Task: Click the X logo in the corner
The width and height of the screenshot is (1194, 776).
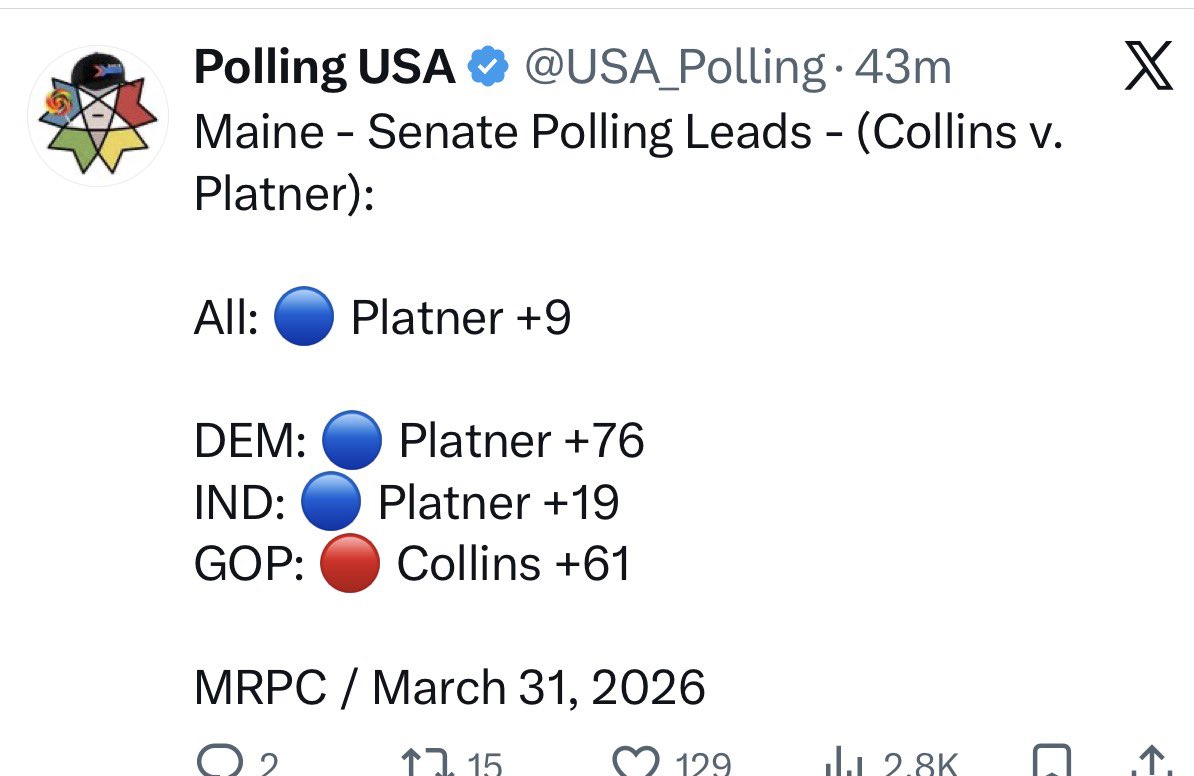Action: click(1148, 68)
